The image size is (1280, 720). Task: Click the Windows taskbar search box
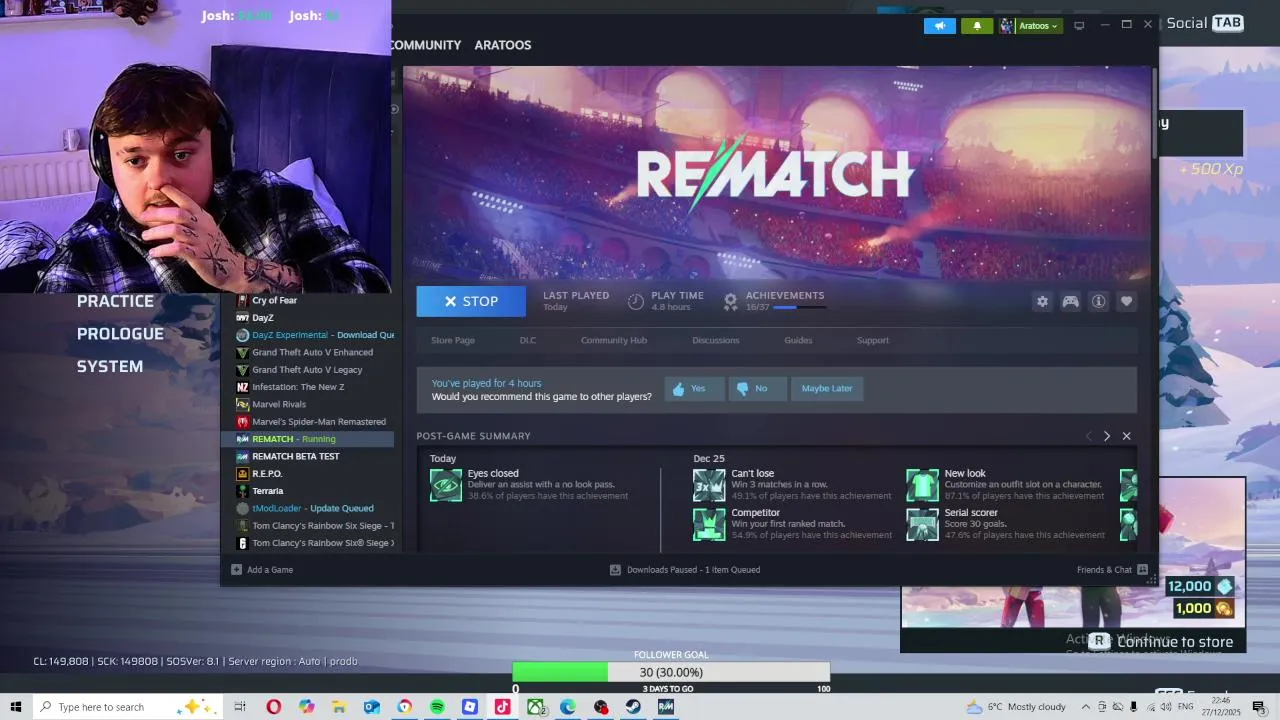[x=130, y=707]
